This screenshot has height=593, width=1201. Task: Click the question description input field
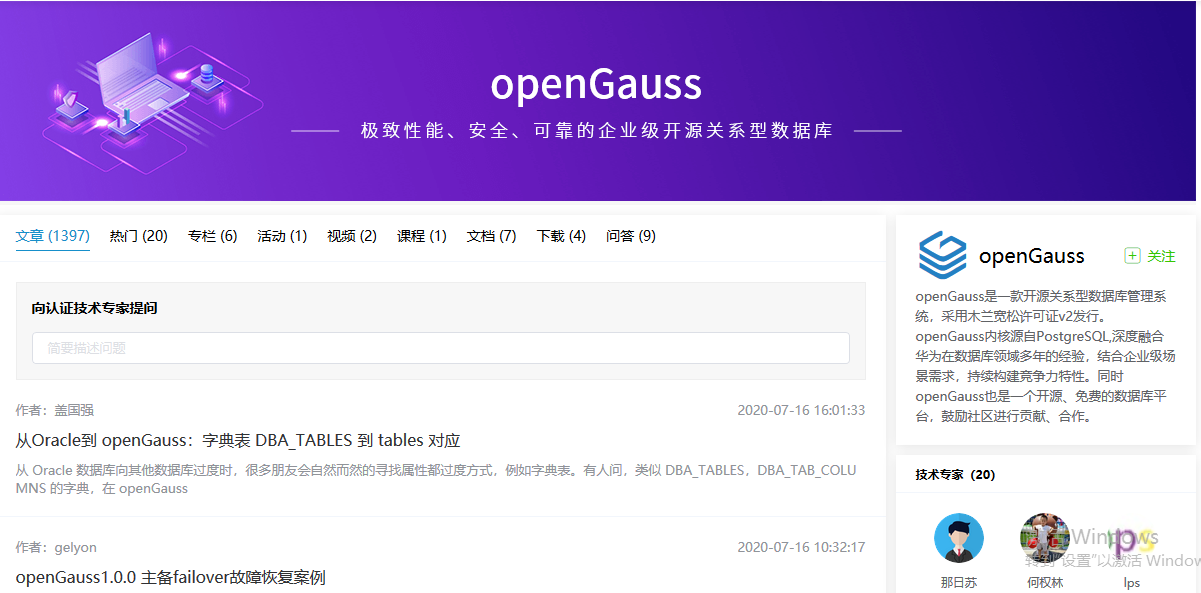pos(441,348)
